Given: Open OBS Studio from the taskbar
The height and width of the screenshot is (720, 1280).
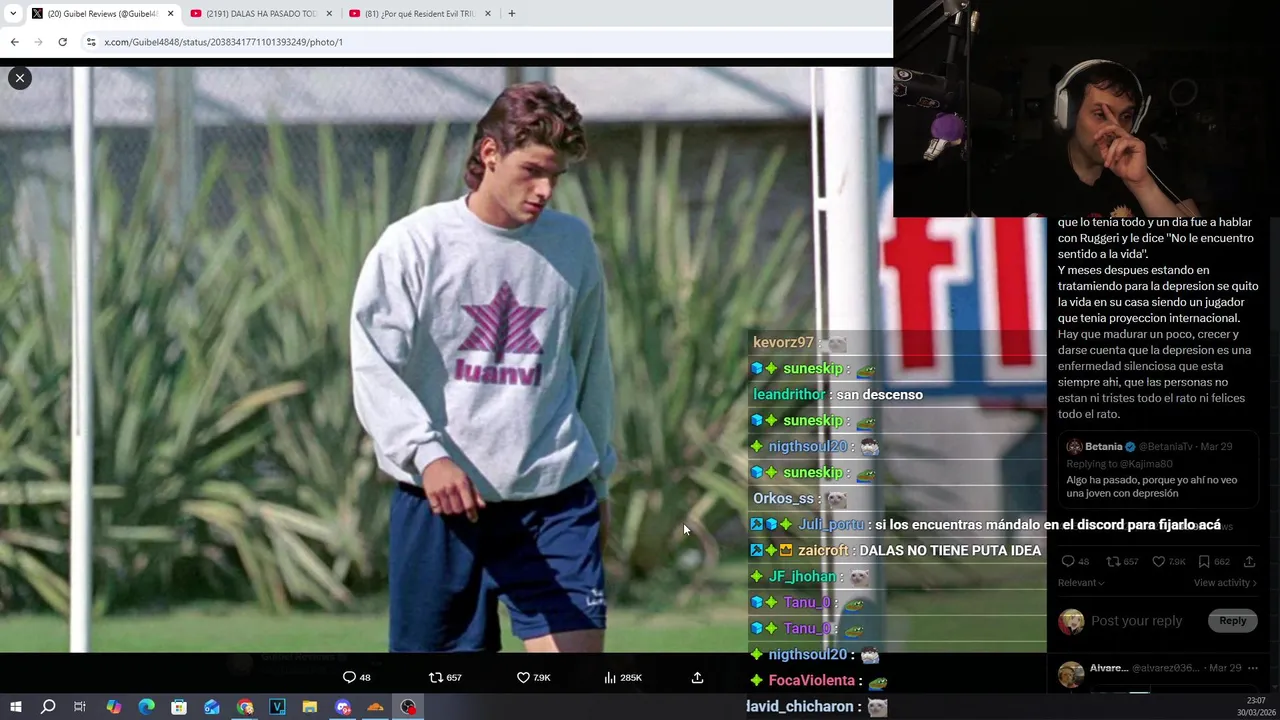Looking at the screenshot, I should coord(408,707).
